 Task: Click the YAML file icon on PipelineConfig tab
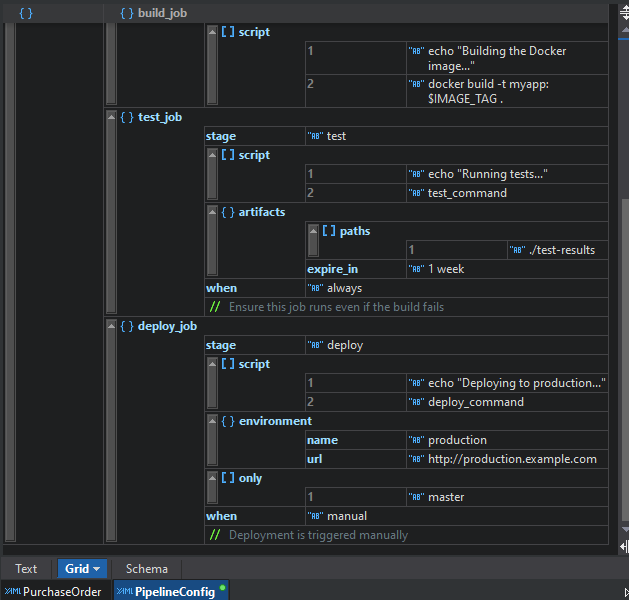tap(124, 592)
